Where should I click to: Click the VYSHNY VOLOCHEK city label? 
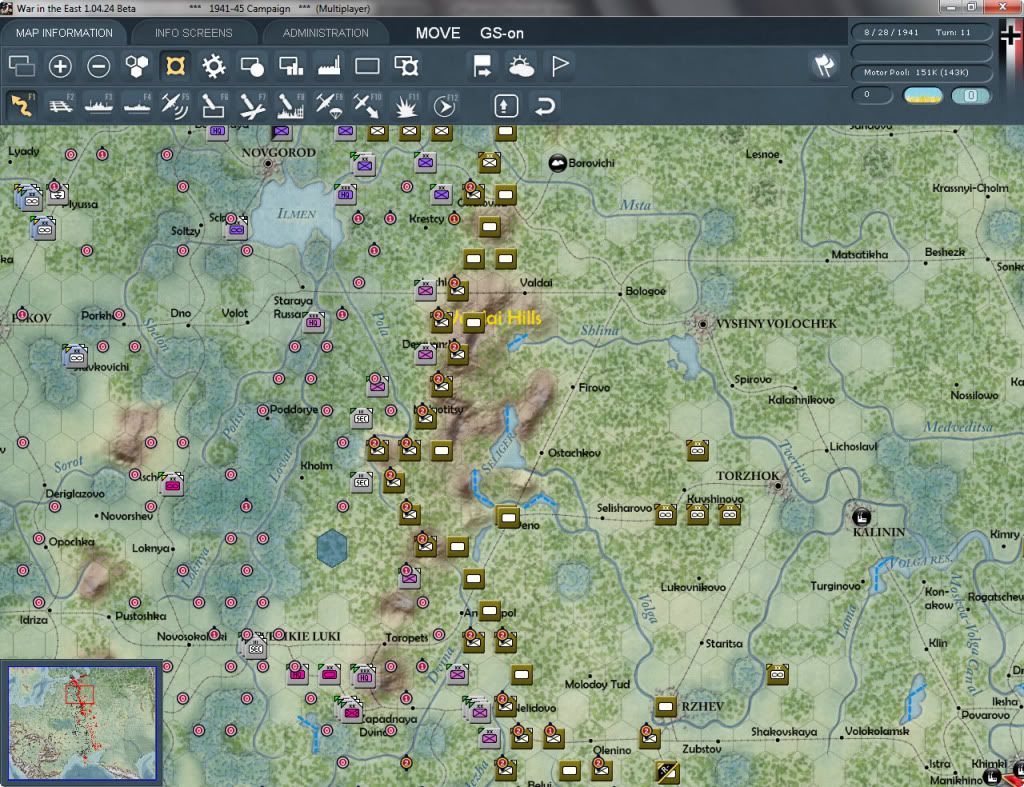[x=776, y=323]
